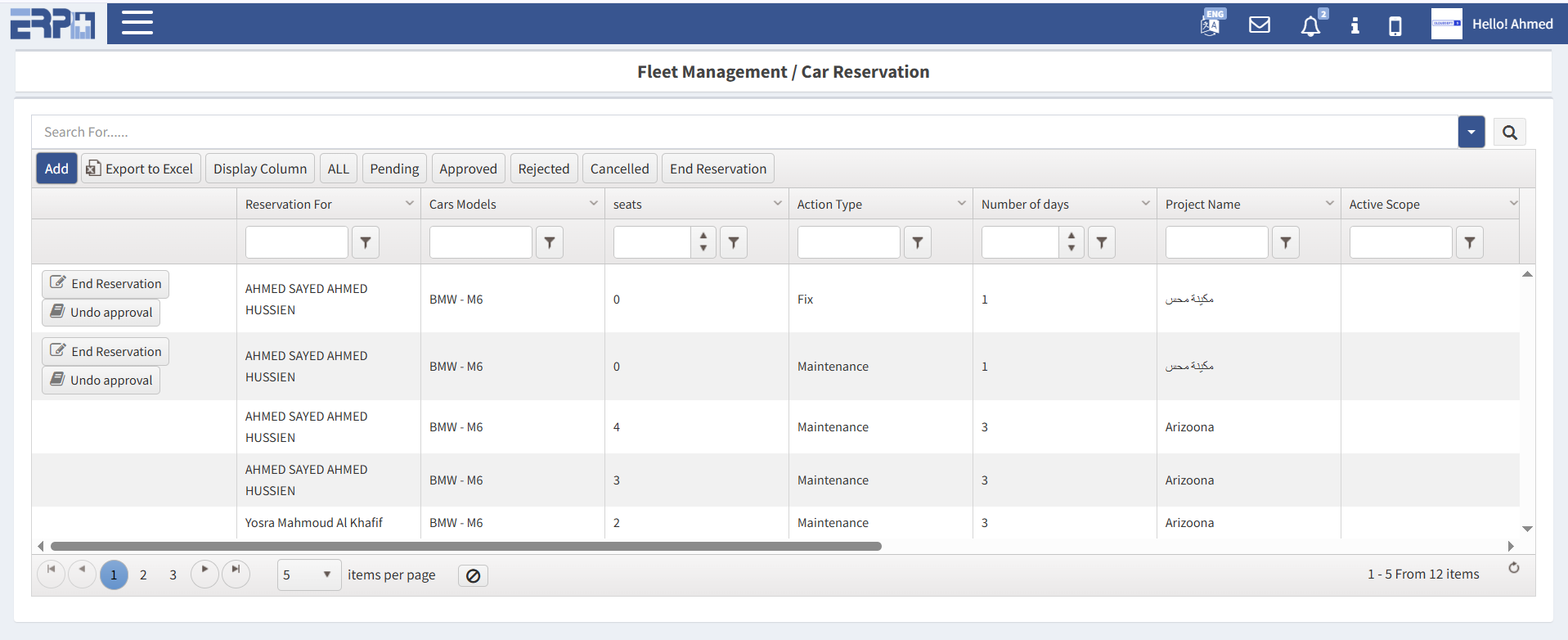1568x640 pixels.
Task: Click the horizontal scrollbar of the grid
Action: tap(465, 546)
